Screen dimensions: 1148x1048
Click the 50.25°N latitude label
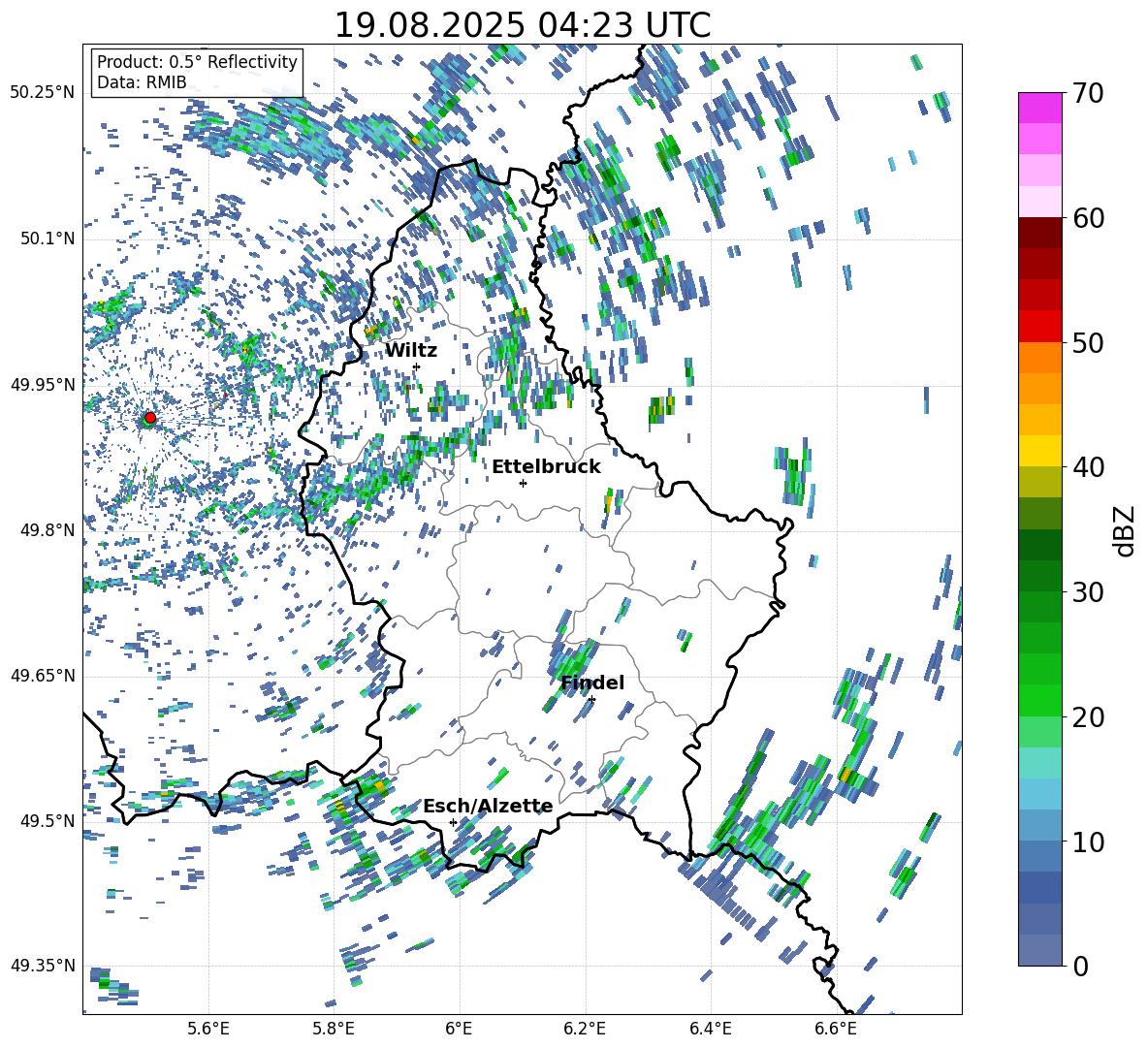click(x=43, y=93)
